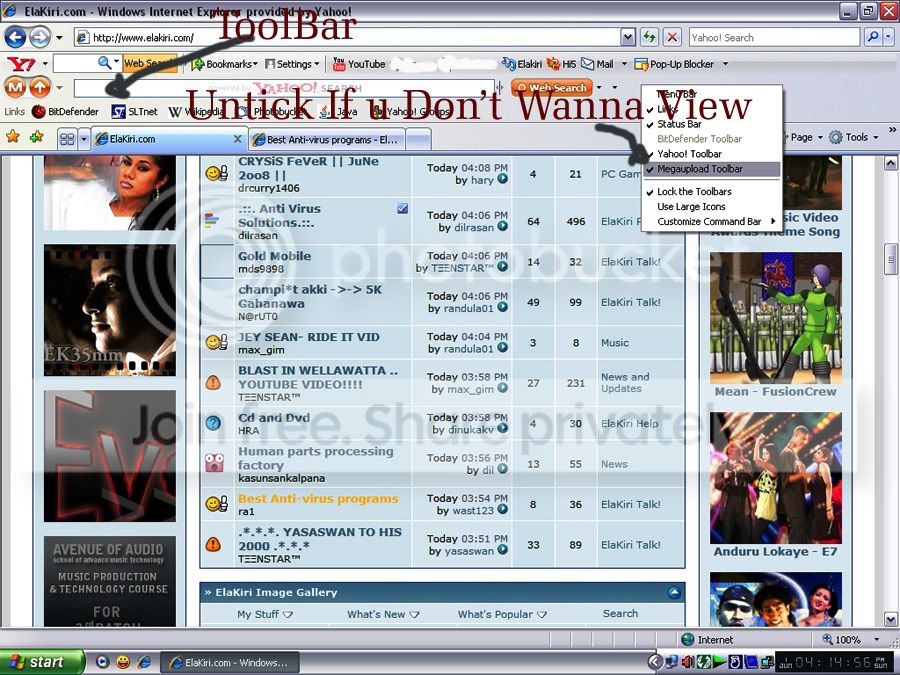This screenshot has width=900, height=675.
Task: Open Customize Command Bar submenu
Action: (x=711, y=222)
